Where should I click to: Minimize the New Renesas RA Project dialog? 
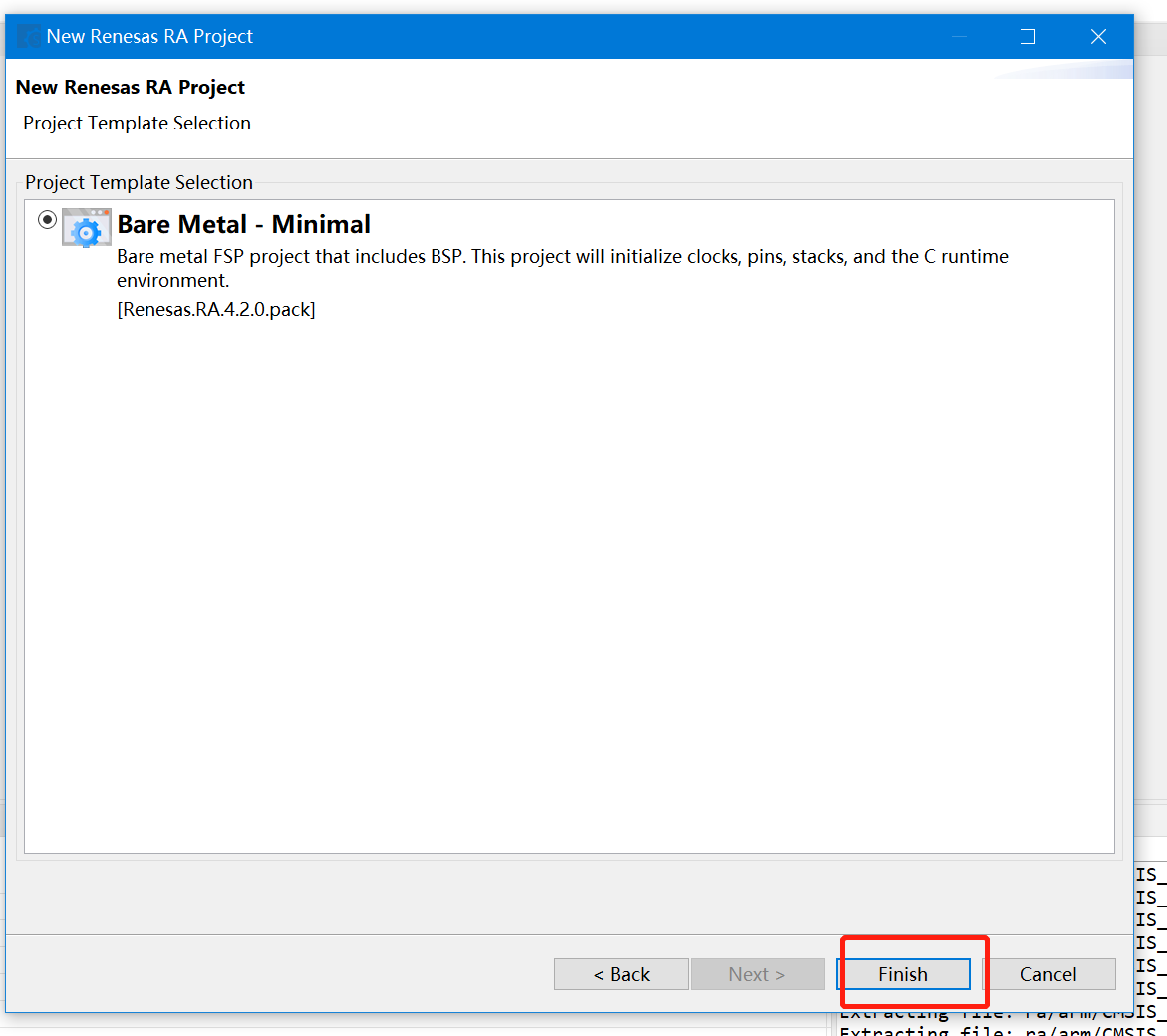tap(959, 37)
